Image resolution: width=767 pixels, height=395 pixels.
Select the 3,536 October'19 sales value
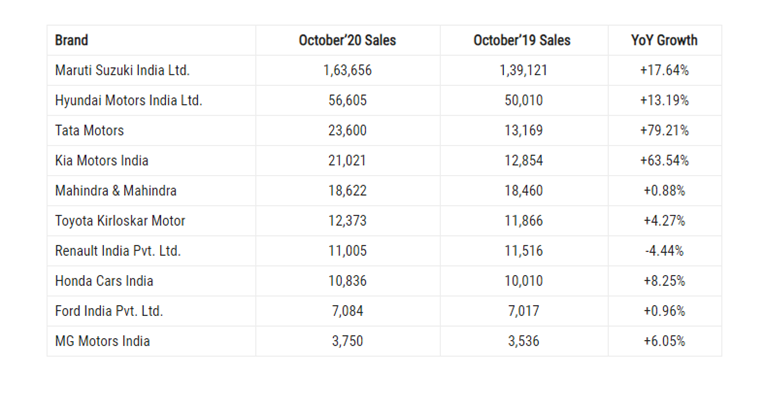tap(524, 341)
